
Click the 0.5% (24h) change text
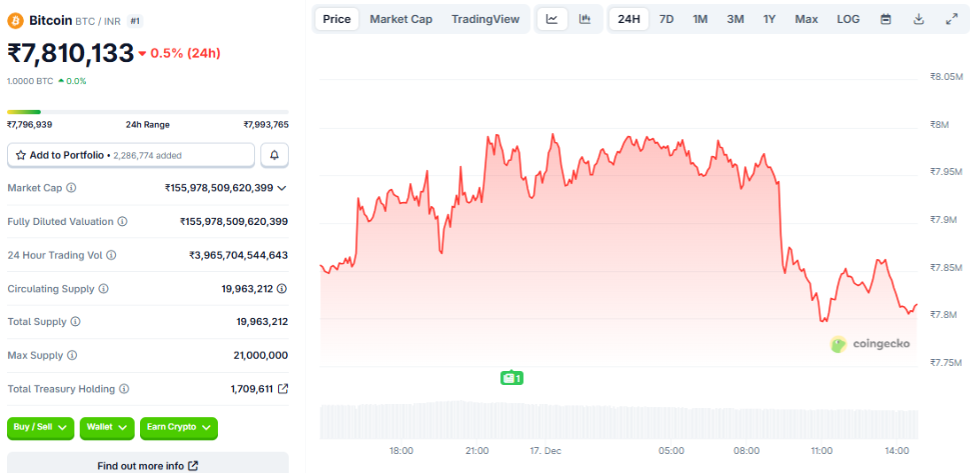pos(185,53)
